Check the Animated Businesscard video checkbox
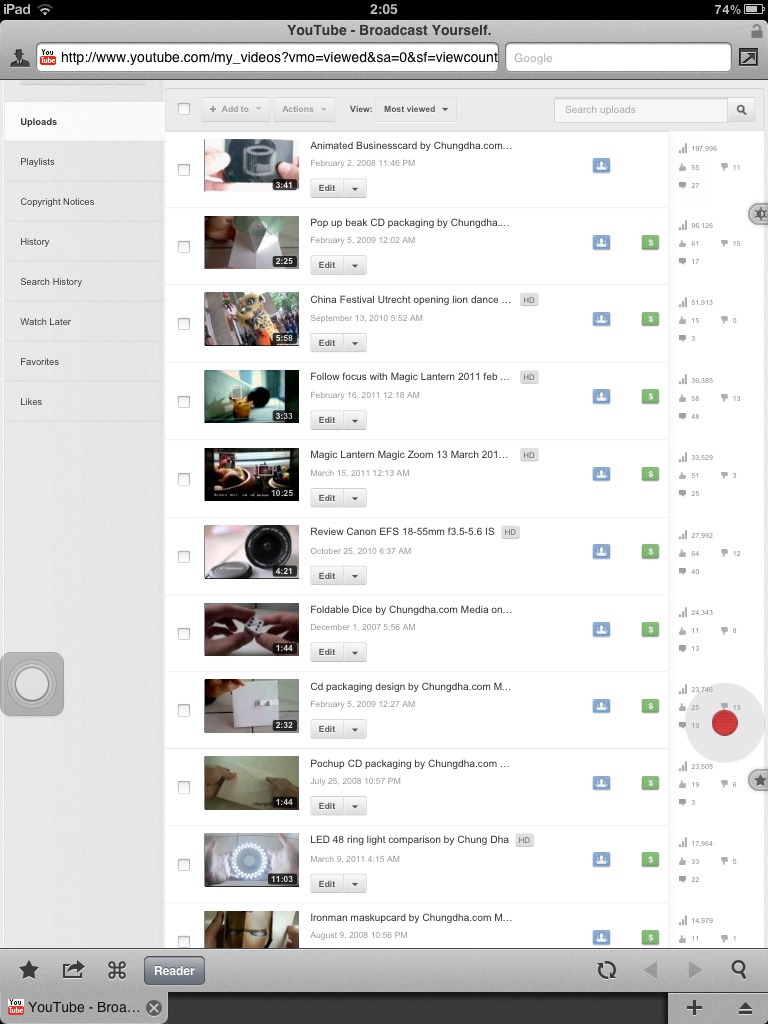 (184, 170)
